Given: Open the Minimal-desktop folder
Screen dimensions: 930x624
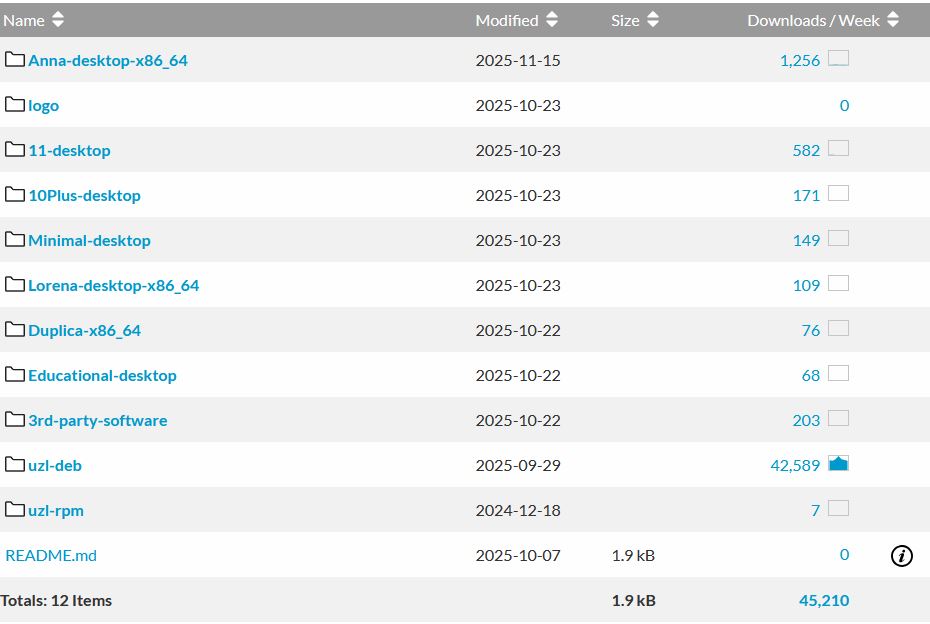Looking at the screenshot, I should [x=89, y=240].
